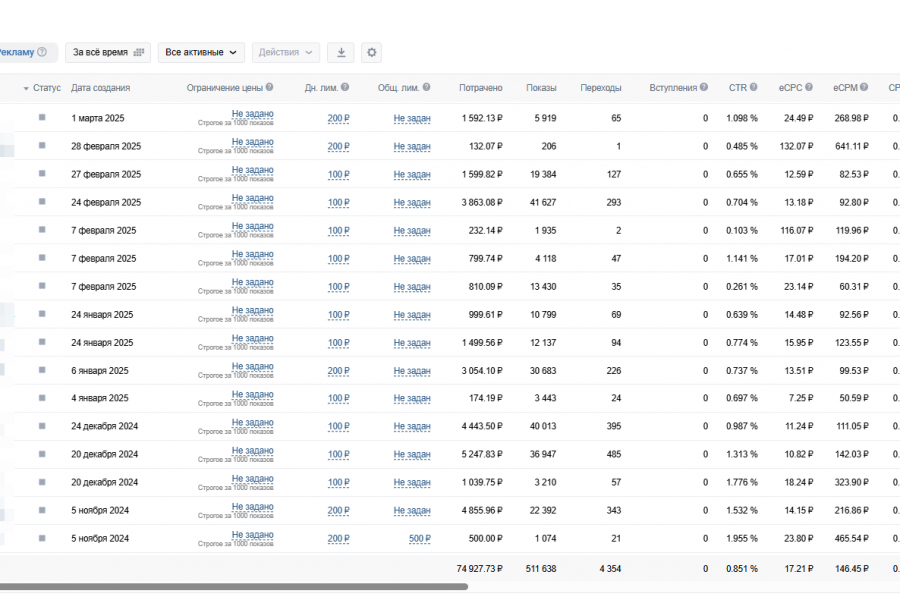The width and height of the screenshot is (900, 600).
Task: Click help icon next to eCPC
Action: pos(808,87)
